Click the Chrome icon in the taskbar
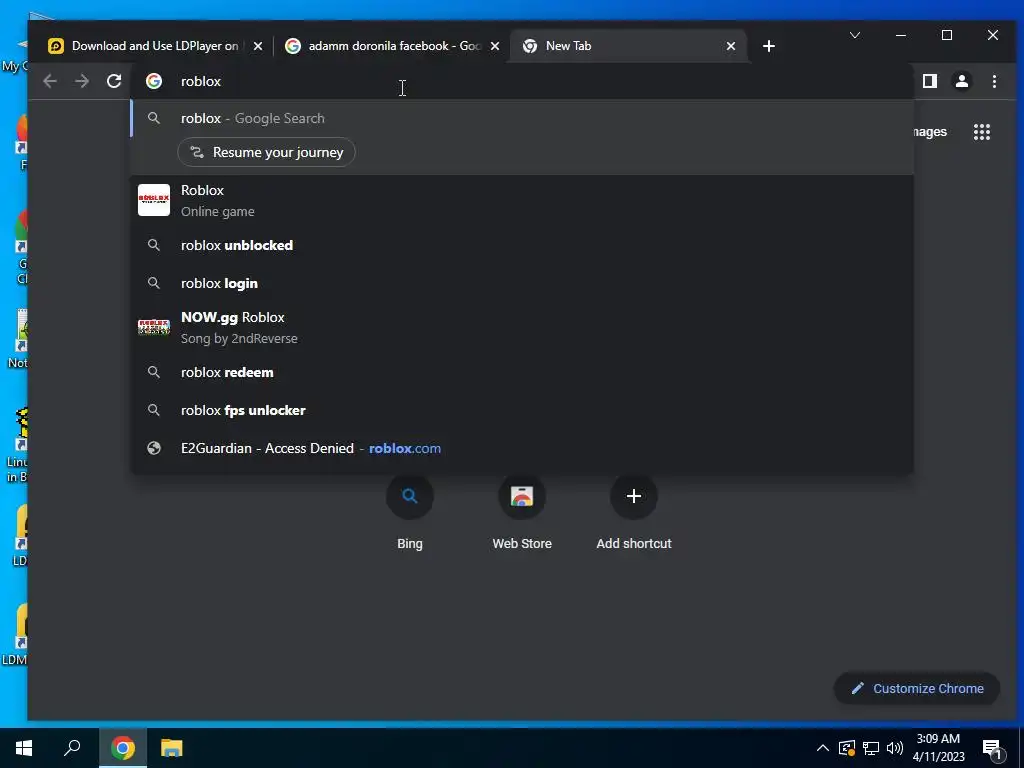Viewport: 1024px width, 768px height. pyautogui.click(x=123, y=748)
